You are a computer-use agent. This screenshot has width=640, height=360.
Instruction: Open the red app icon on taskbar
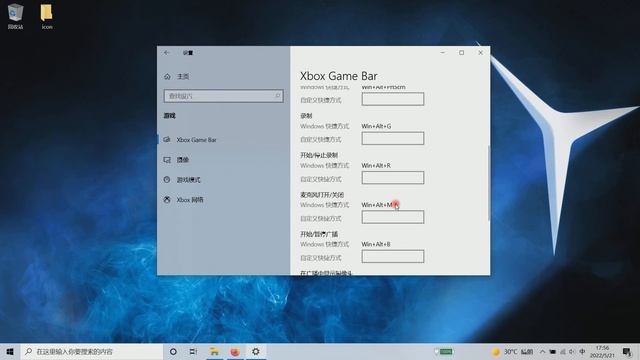pos(235,351)
